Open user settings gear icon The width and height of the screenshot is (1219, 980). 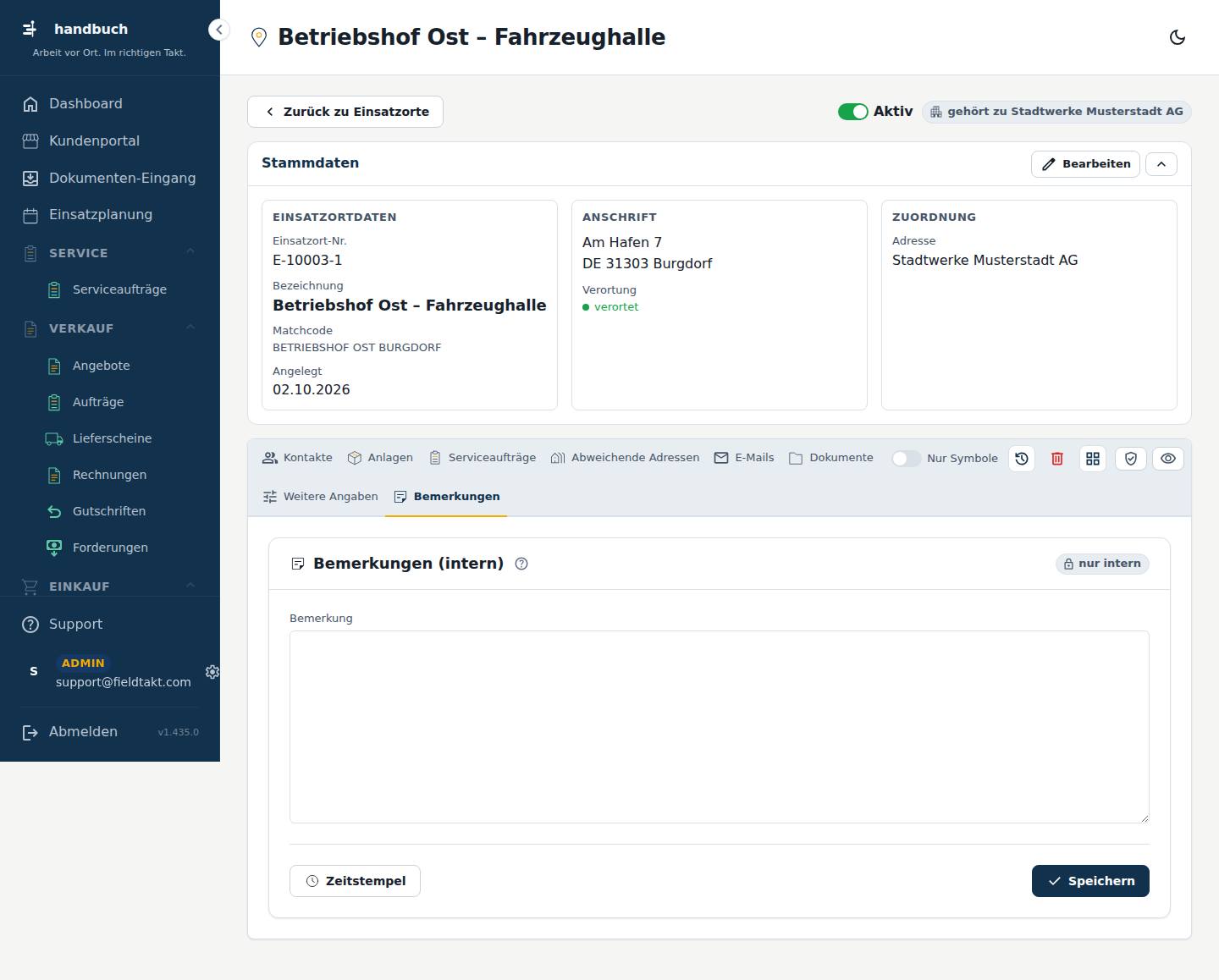[212, 672]
